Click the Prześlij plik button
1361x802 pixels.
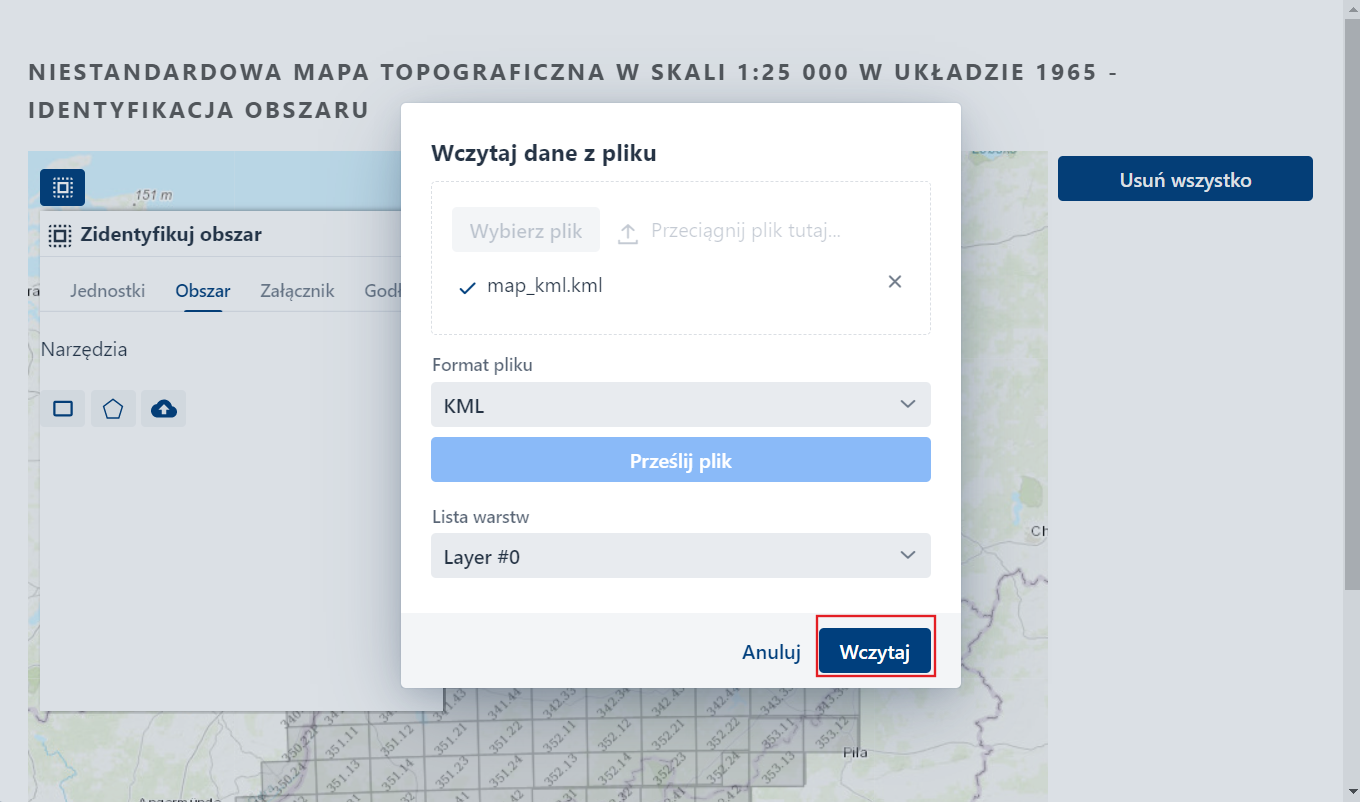[x=680, y=460]
